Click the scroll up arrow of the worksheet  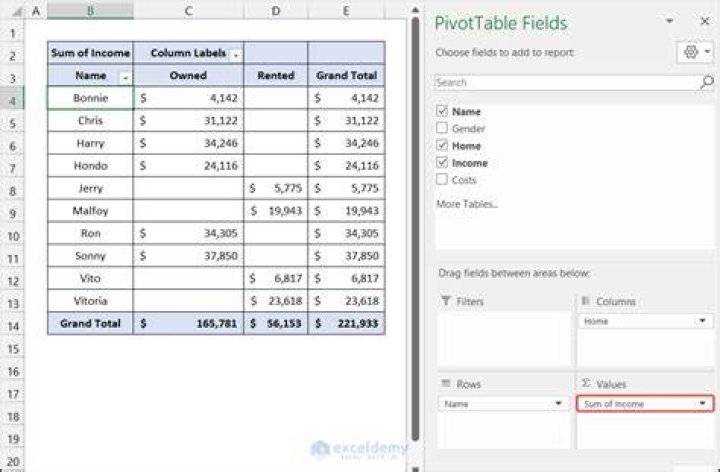(415, 10)
